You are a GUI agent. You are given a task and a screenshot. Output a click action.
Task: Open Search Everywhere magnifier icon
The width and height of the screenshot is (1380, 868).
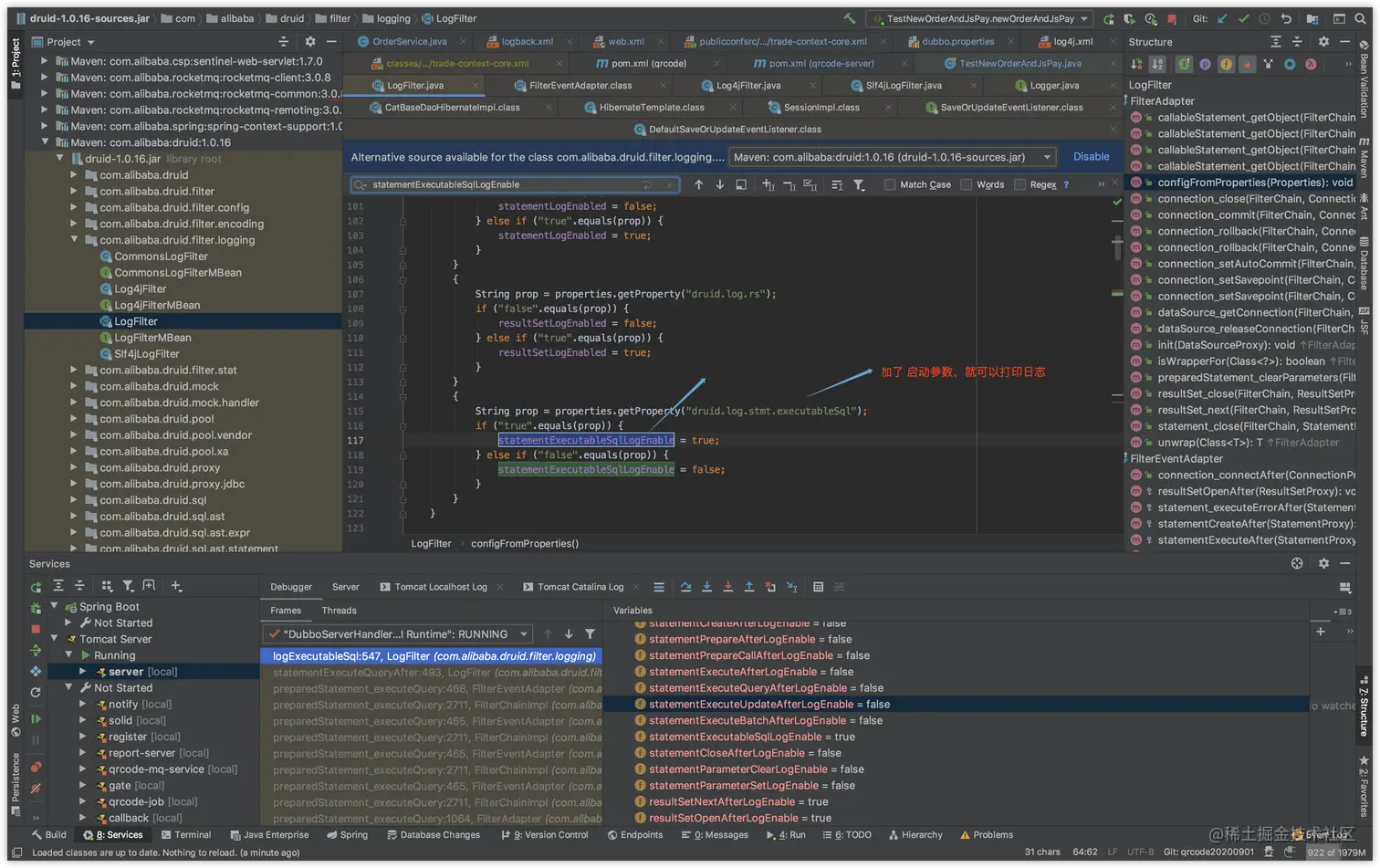pos(1360,18)
